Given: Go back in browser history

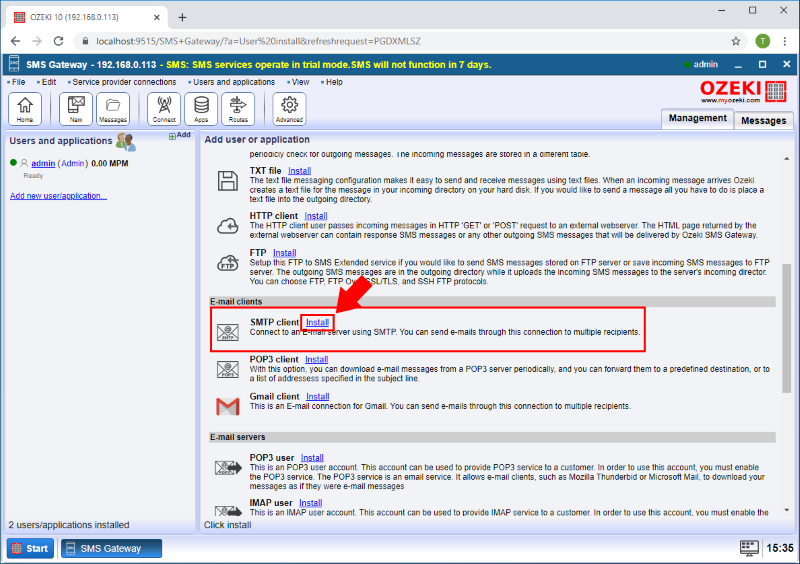Looking at the screenshot, I should click(x=15, y=41).
